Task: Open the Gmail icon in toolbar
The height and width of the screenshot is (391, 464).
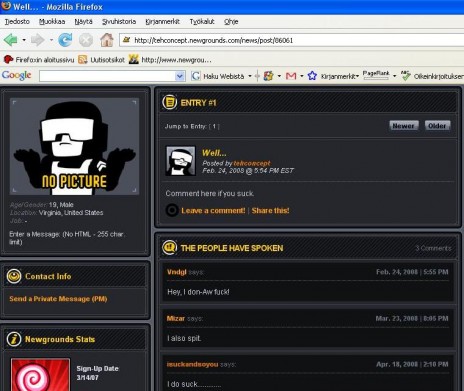Action: [x=291, y=76]
